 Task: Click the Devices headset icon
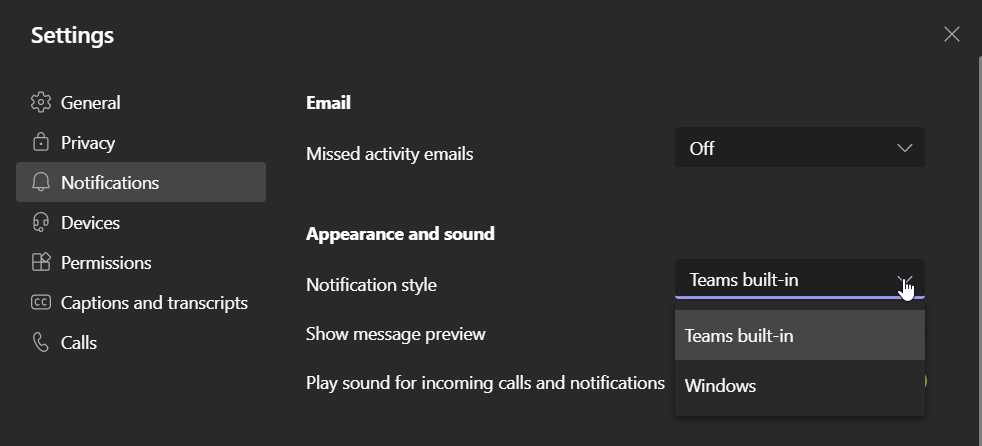pos(41,222)
